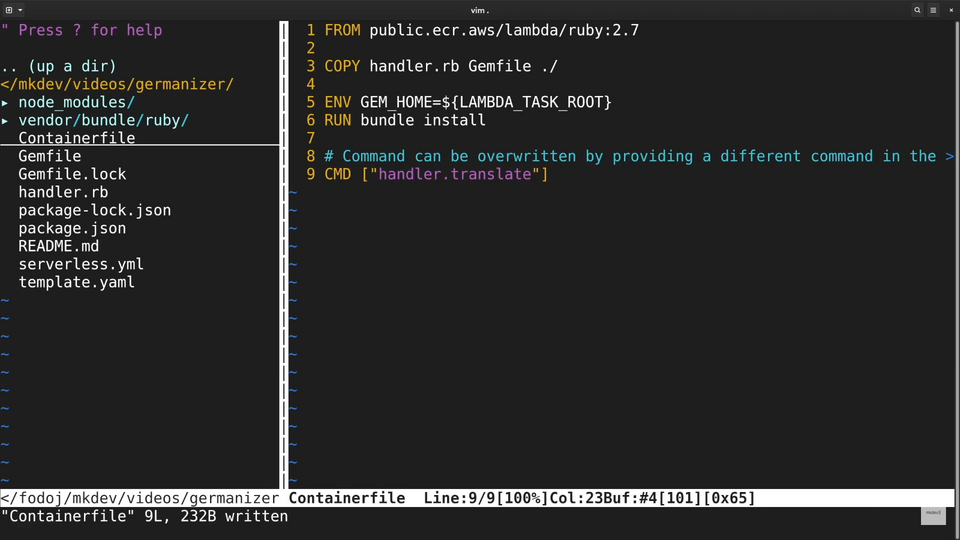Open Gemfile.lock in the file tree
The image size is (960, 540).
pyautogui.click(x=72, y=174)
